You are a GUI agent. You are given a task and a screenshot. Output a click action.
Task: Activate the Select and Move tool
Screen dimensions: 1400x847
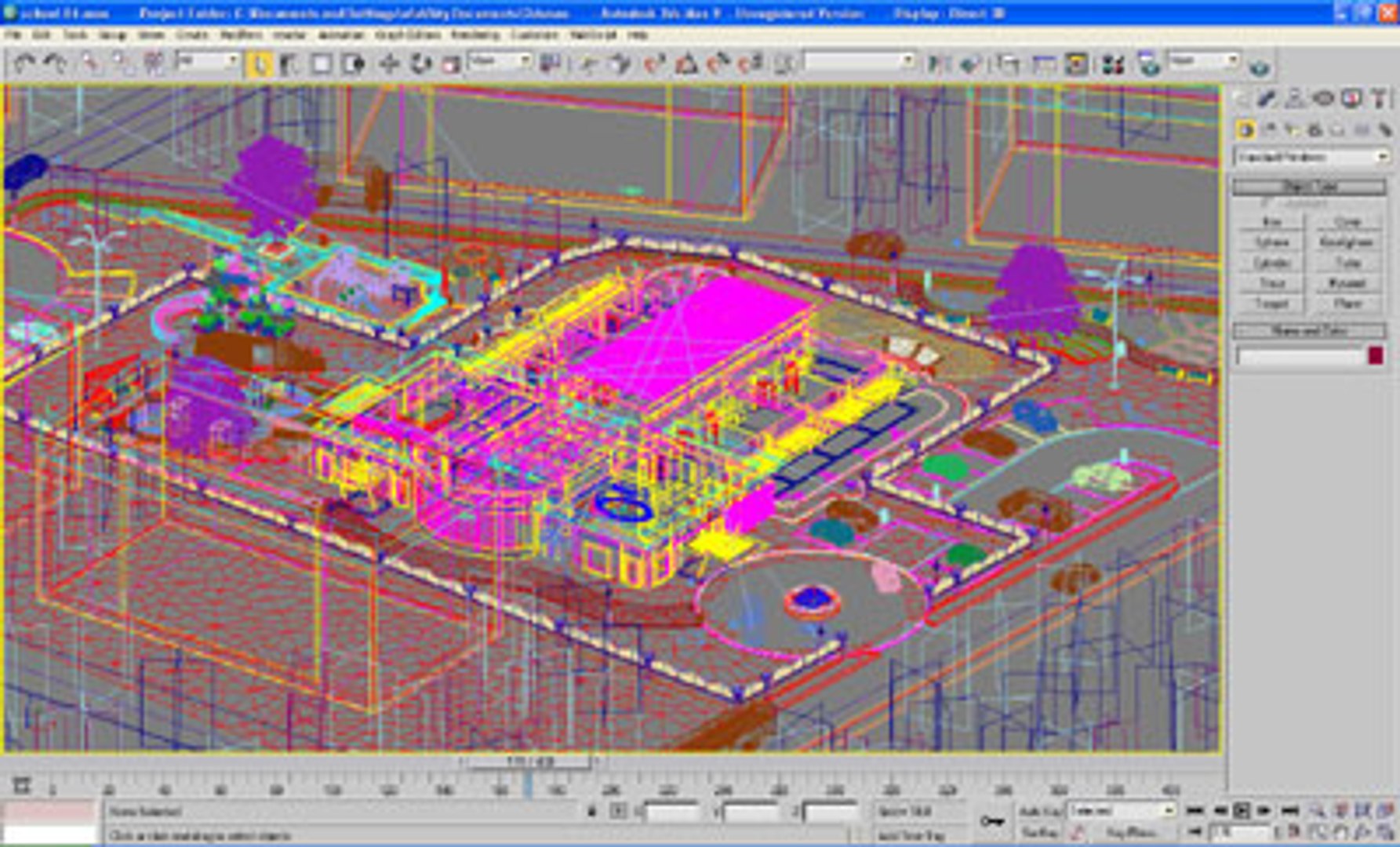tap(388, 64)
